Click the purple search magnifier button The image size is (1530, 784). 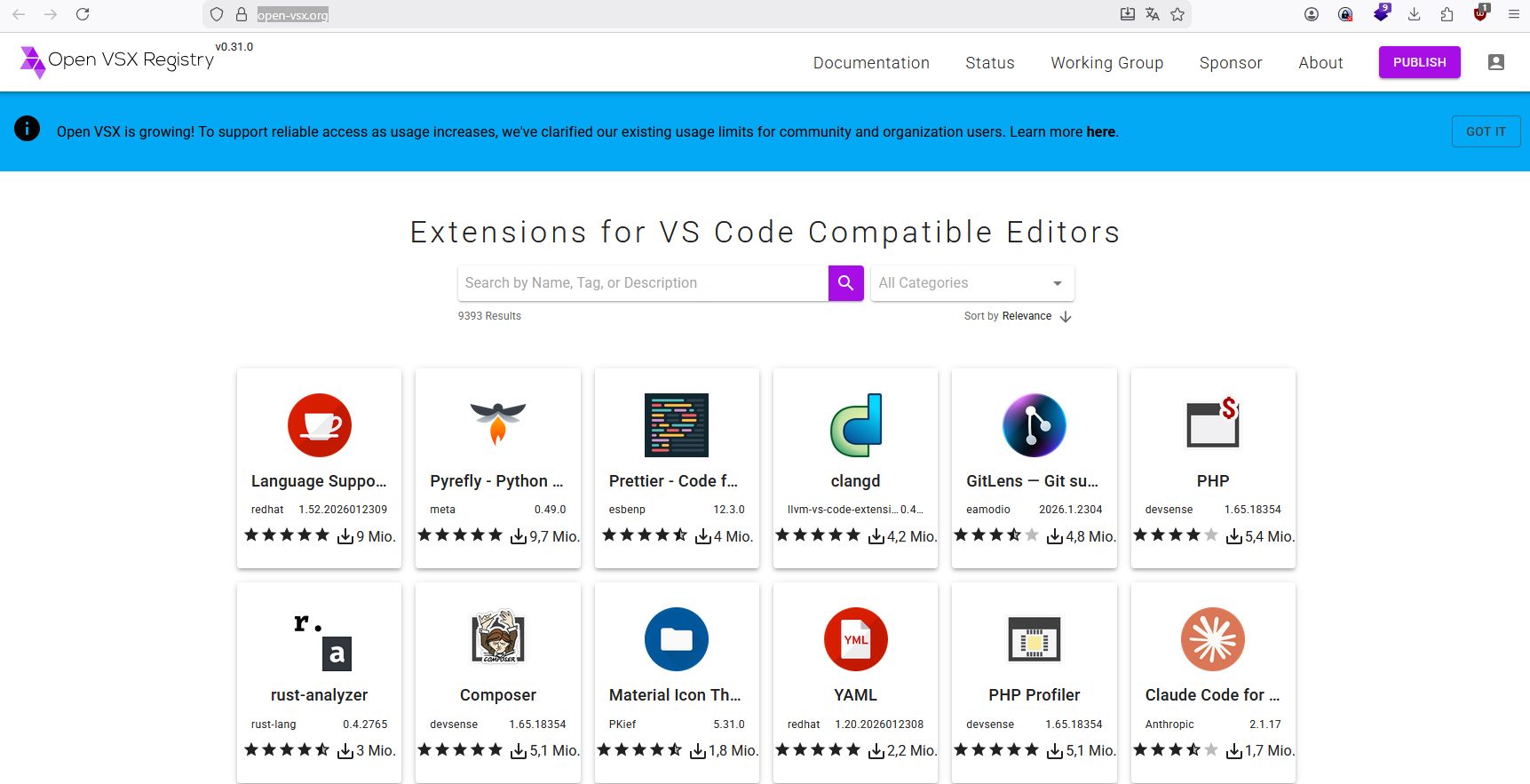click(845, 283)
